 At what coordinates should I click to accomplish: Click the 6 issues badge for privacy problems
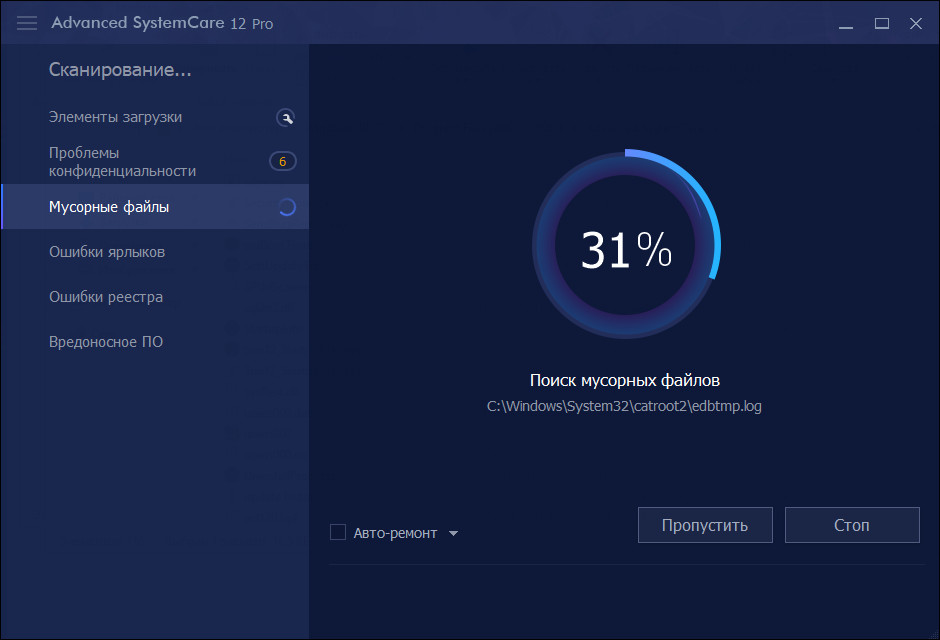[x=282, y=162]
